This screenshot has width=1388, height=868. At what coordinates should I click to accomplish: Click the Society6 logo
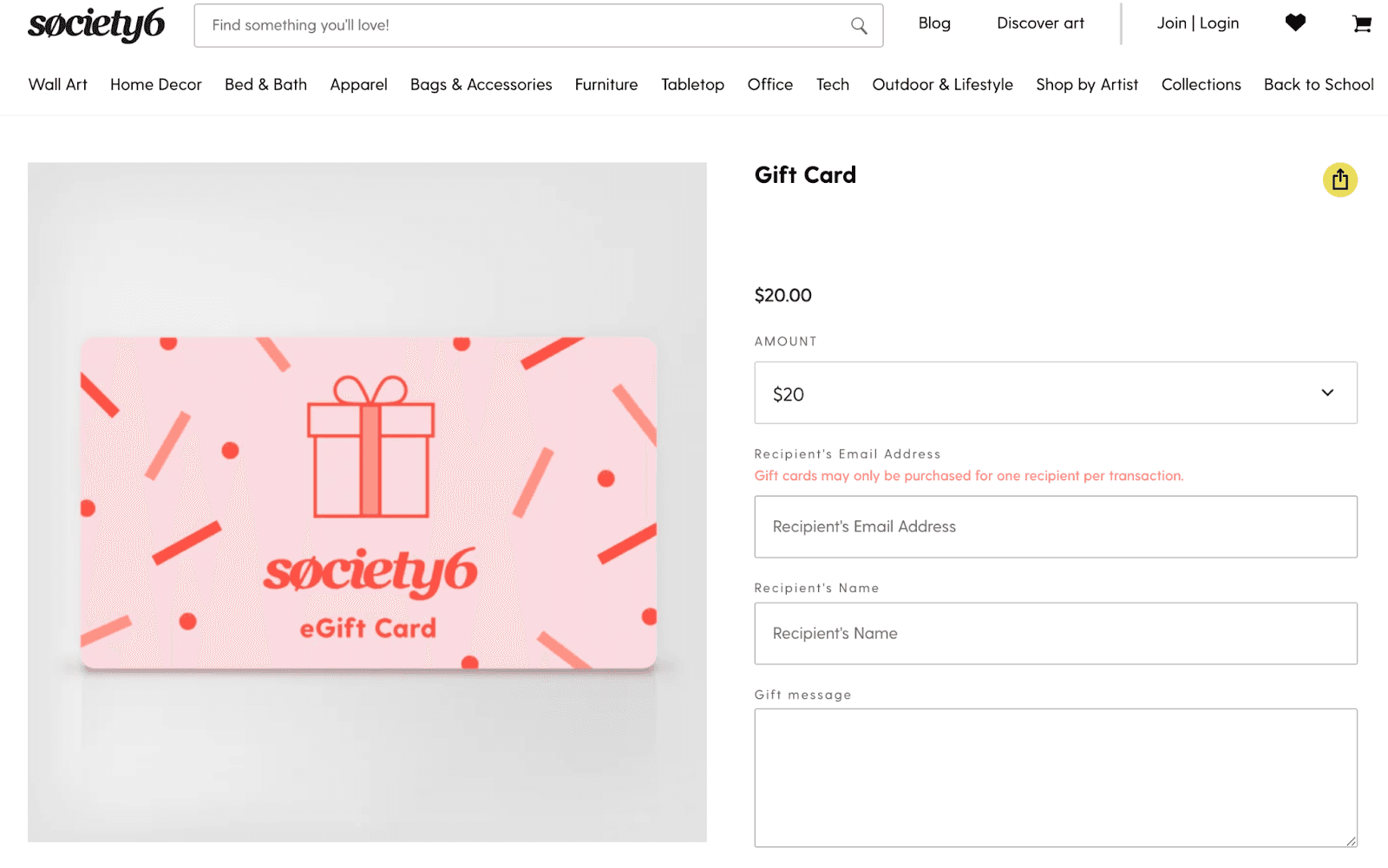(x=95, y=24)
